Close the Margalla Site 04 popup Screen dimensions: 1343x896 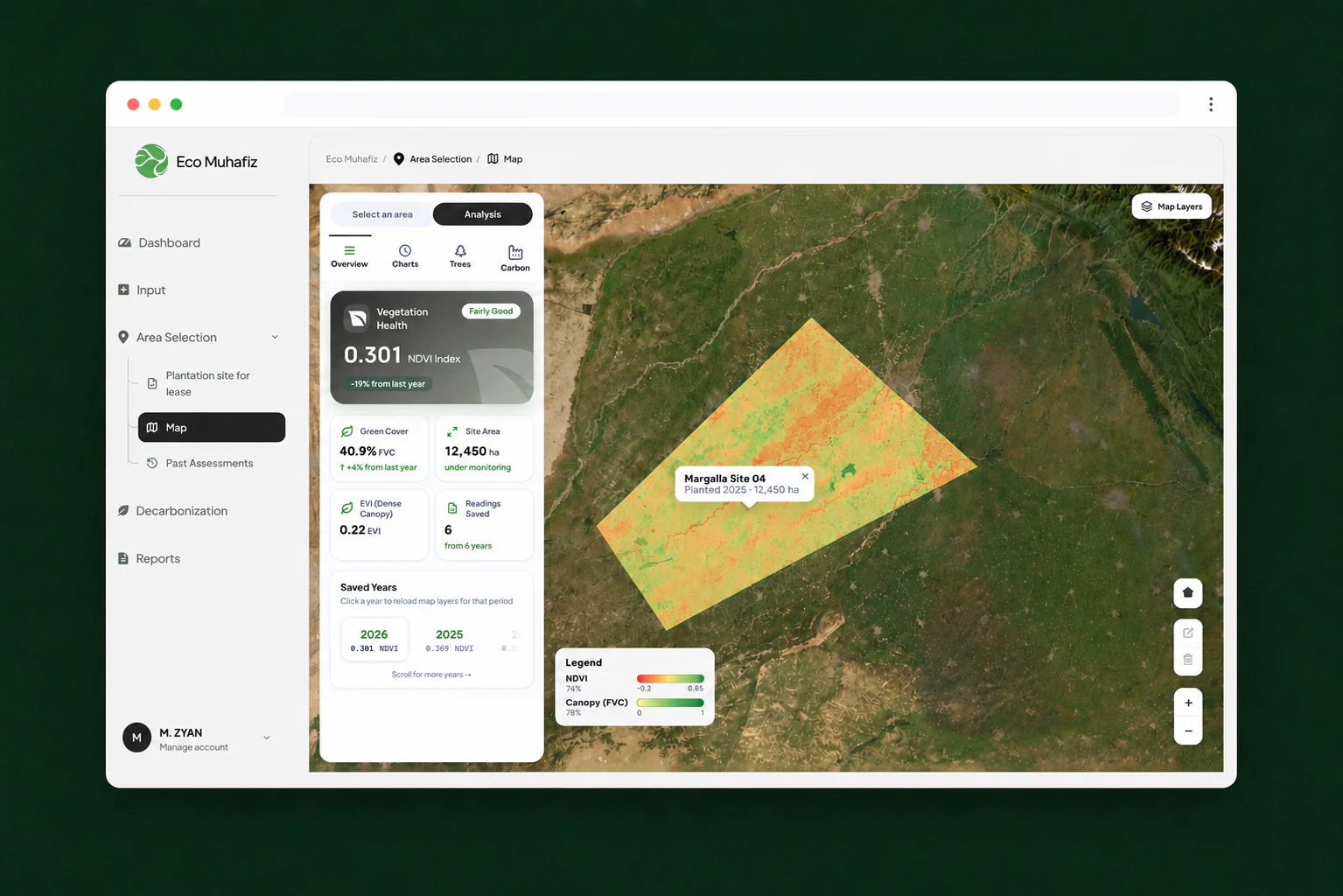[x=805, y=476]
